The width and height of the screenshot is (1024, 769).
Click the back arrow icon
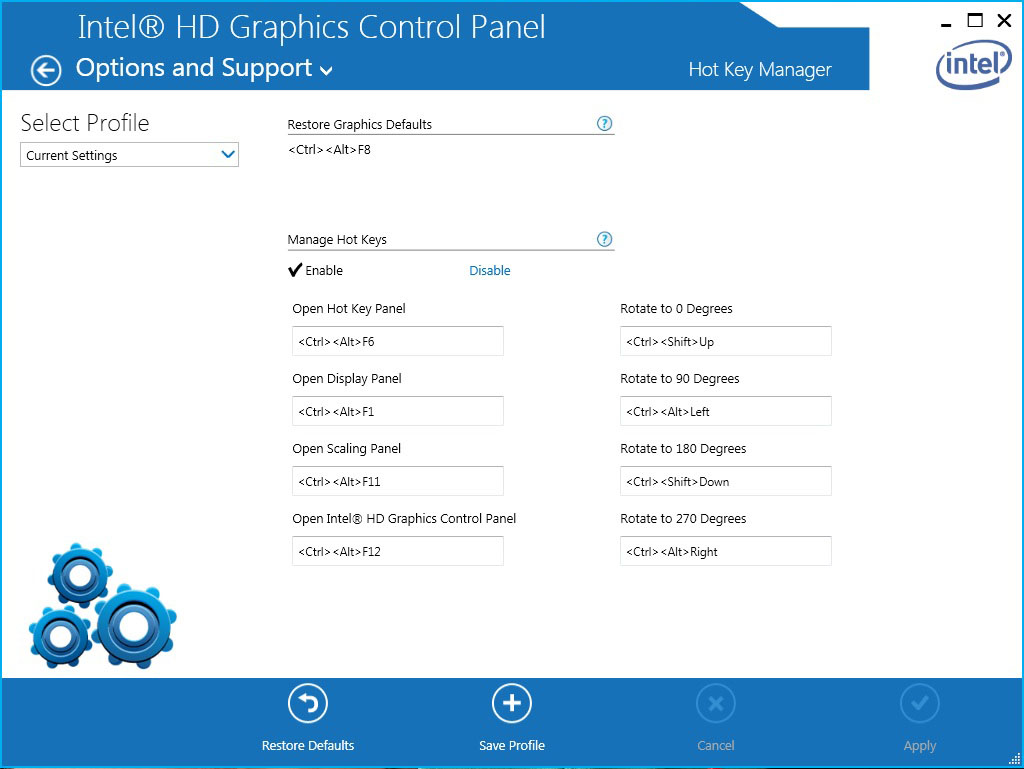46,70
